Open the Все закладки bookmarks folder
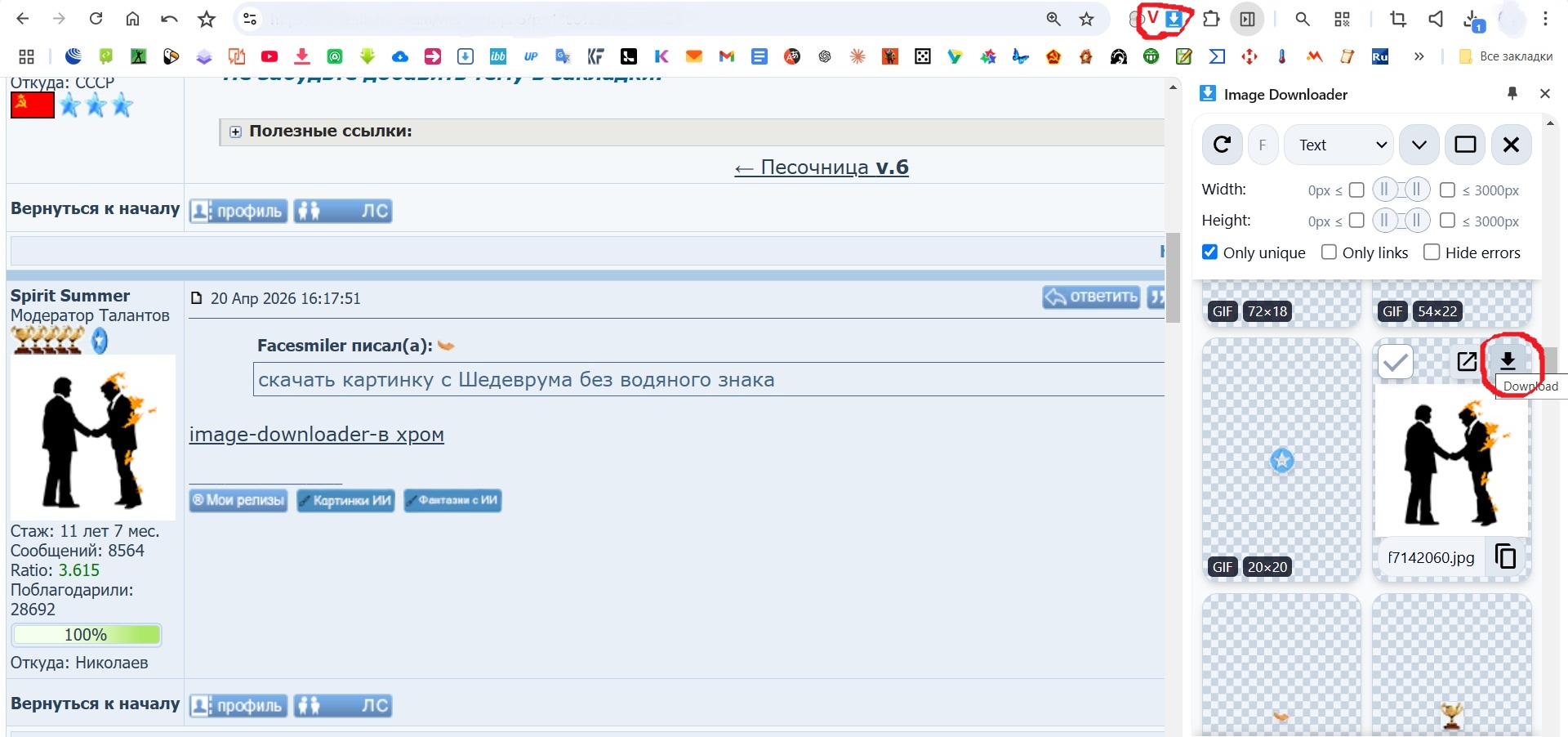The image size is (1568, 737). click(x=1506, y=56)
